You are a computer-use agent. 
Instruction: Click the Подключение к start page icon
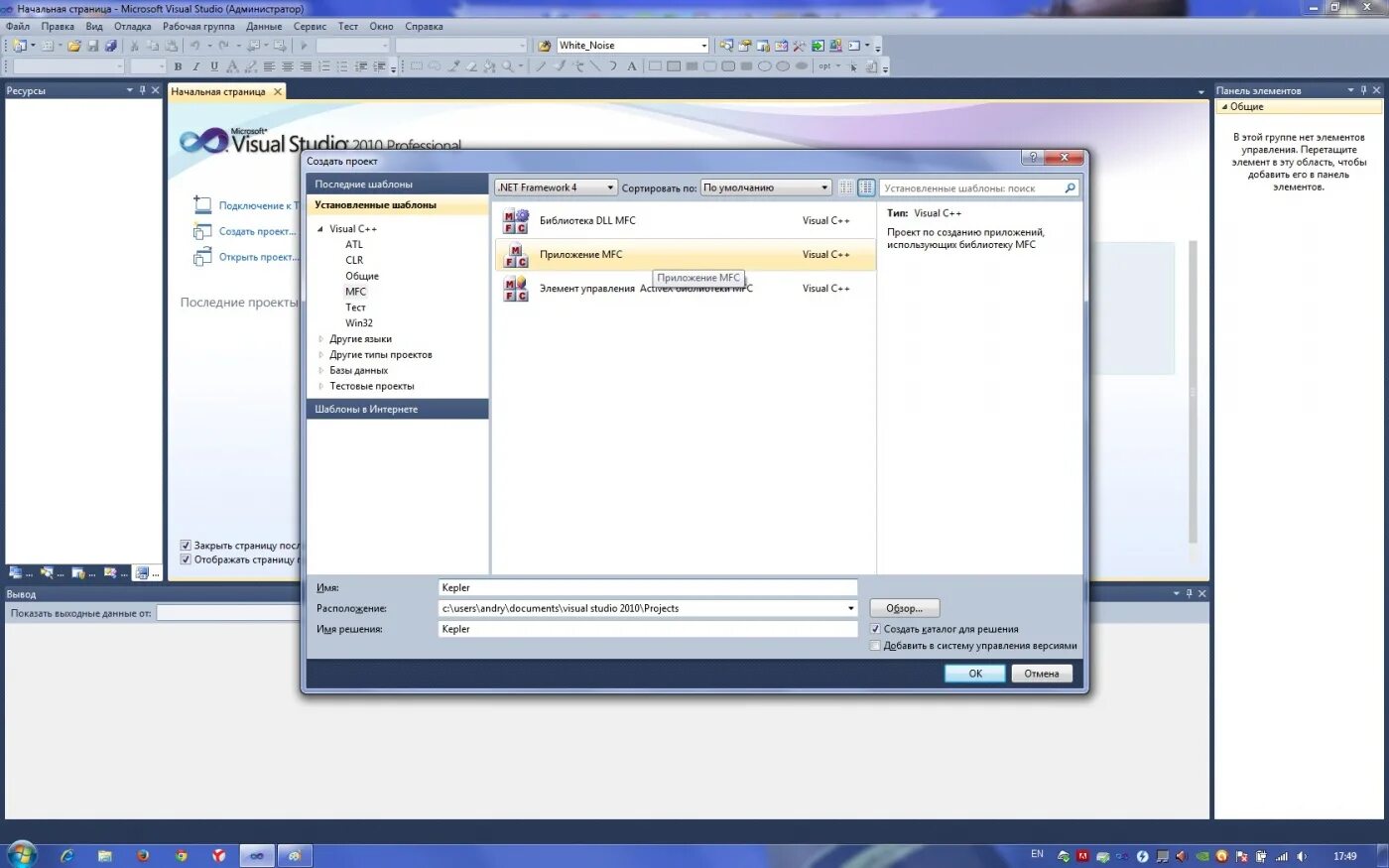pyautogui.click(x=202, y=205)
